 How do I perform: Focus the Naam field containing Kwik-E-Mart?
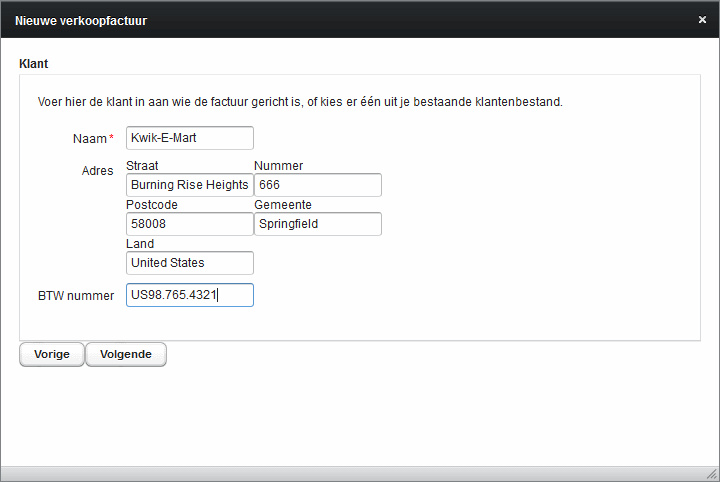190,138
